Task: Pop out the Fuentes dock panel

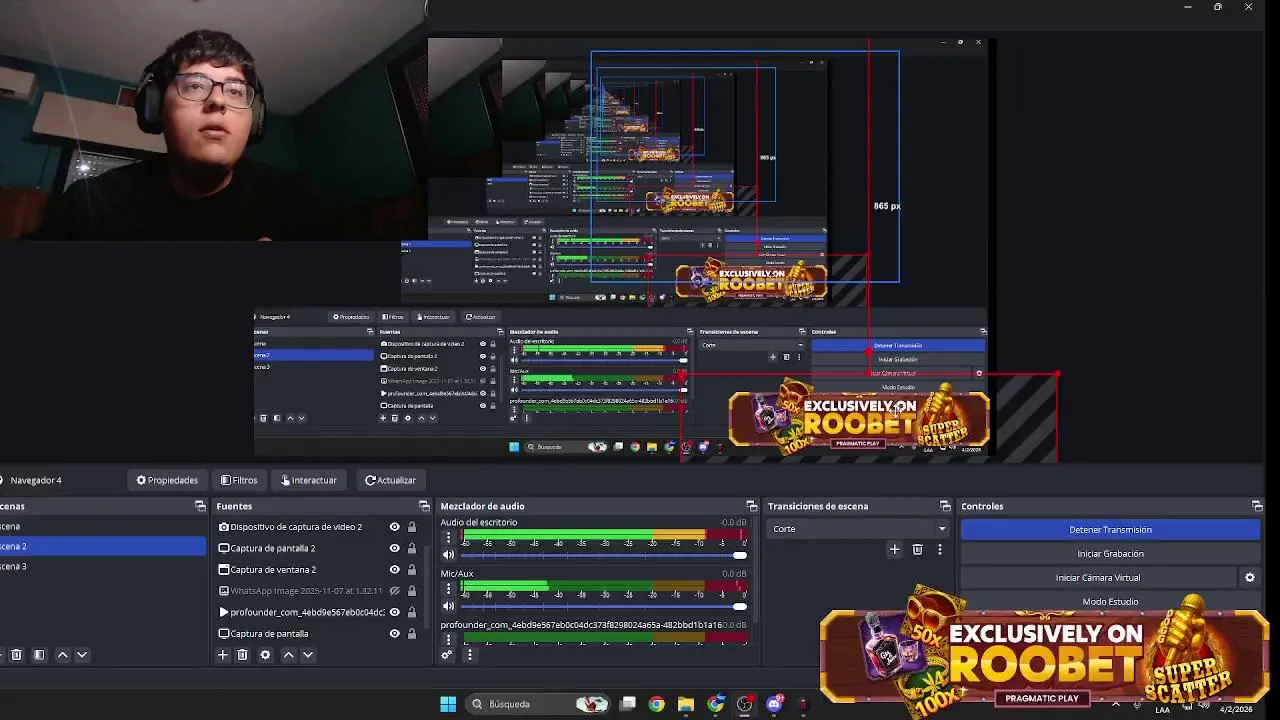Action: [424, 506]
